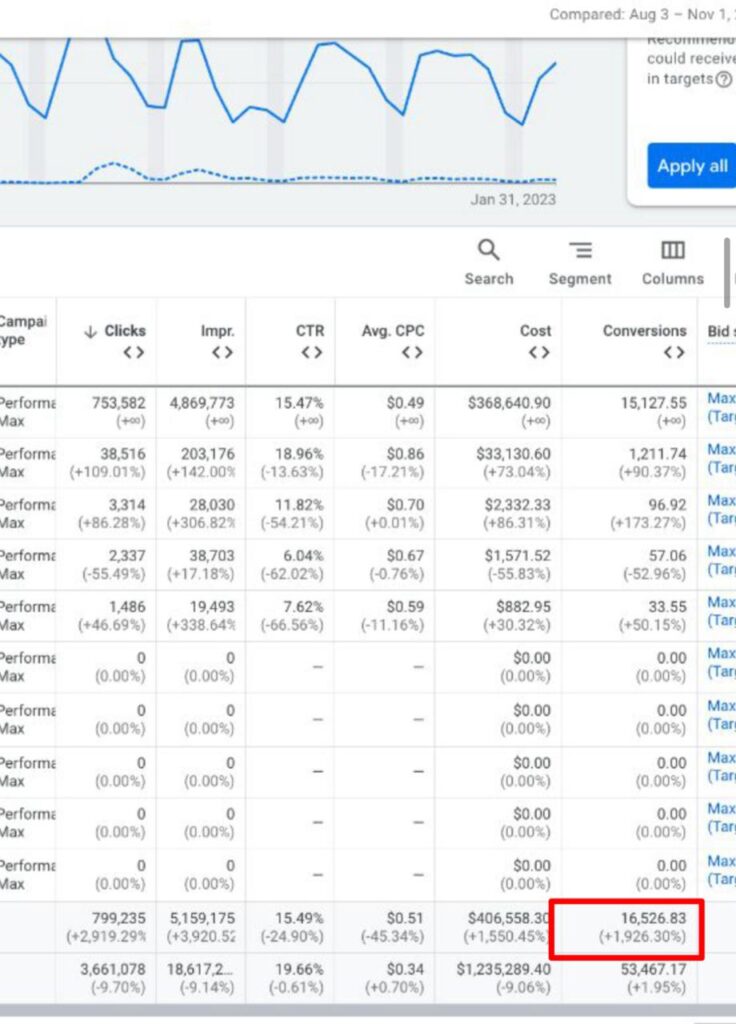Select the 1,211.74 conversions cell

pyautogui.click(x=630, y=463)
